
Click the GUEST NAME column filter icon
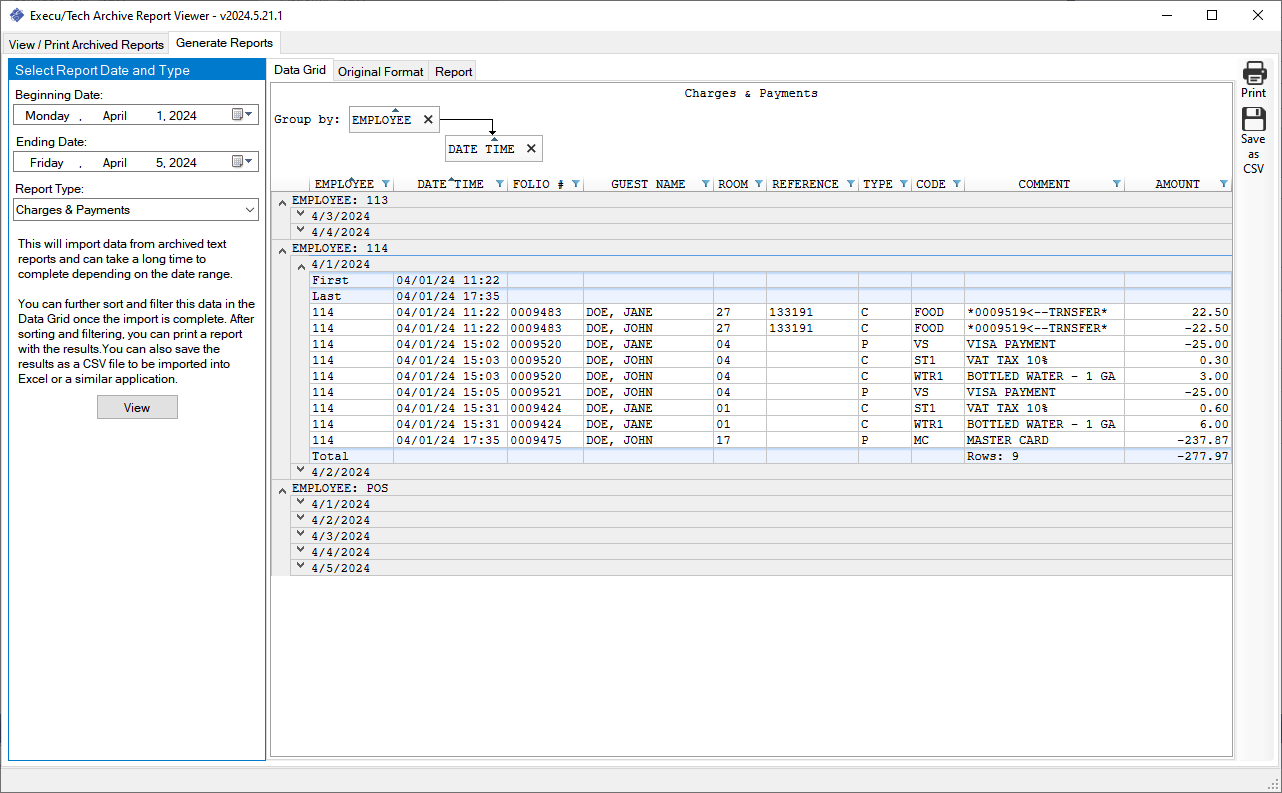tap(706, 184)
